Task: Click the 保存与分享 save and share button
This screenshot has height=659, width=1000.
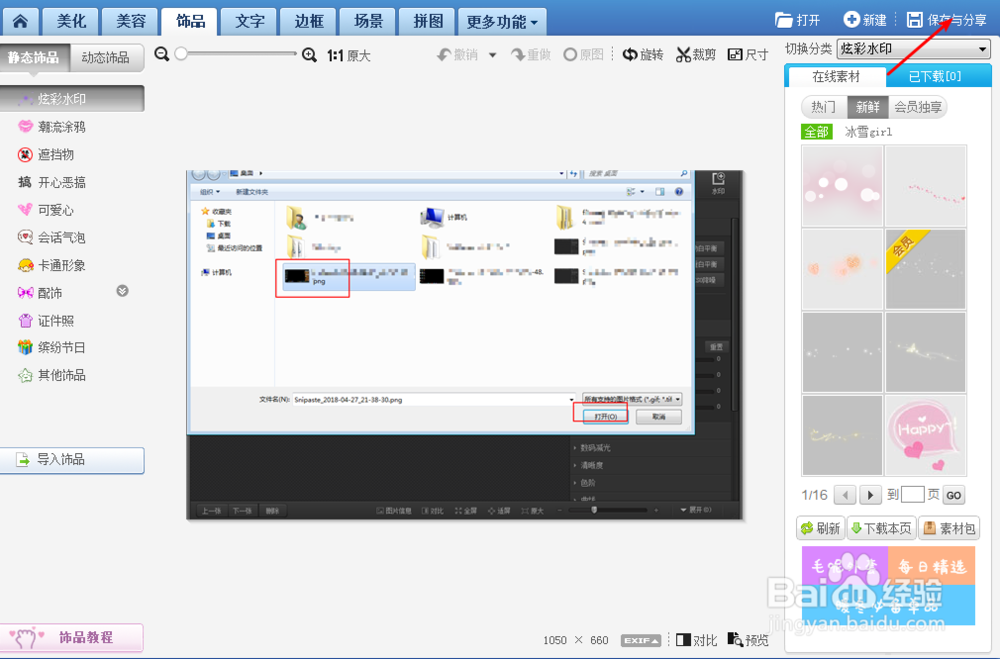Action: click(946, 17)
